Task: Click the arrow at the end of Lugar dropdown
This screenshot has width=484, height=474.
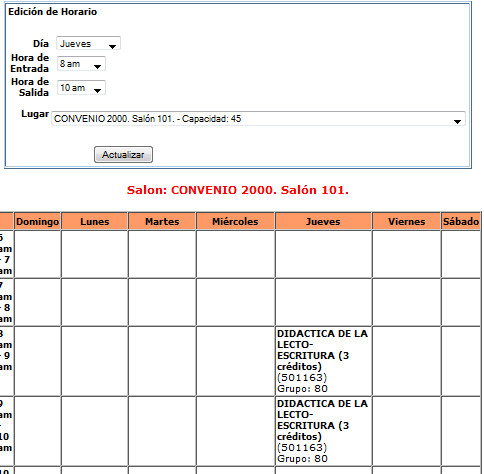Action: point(457,122)
